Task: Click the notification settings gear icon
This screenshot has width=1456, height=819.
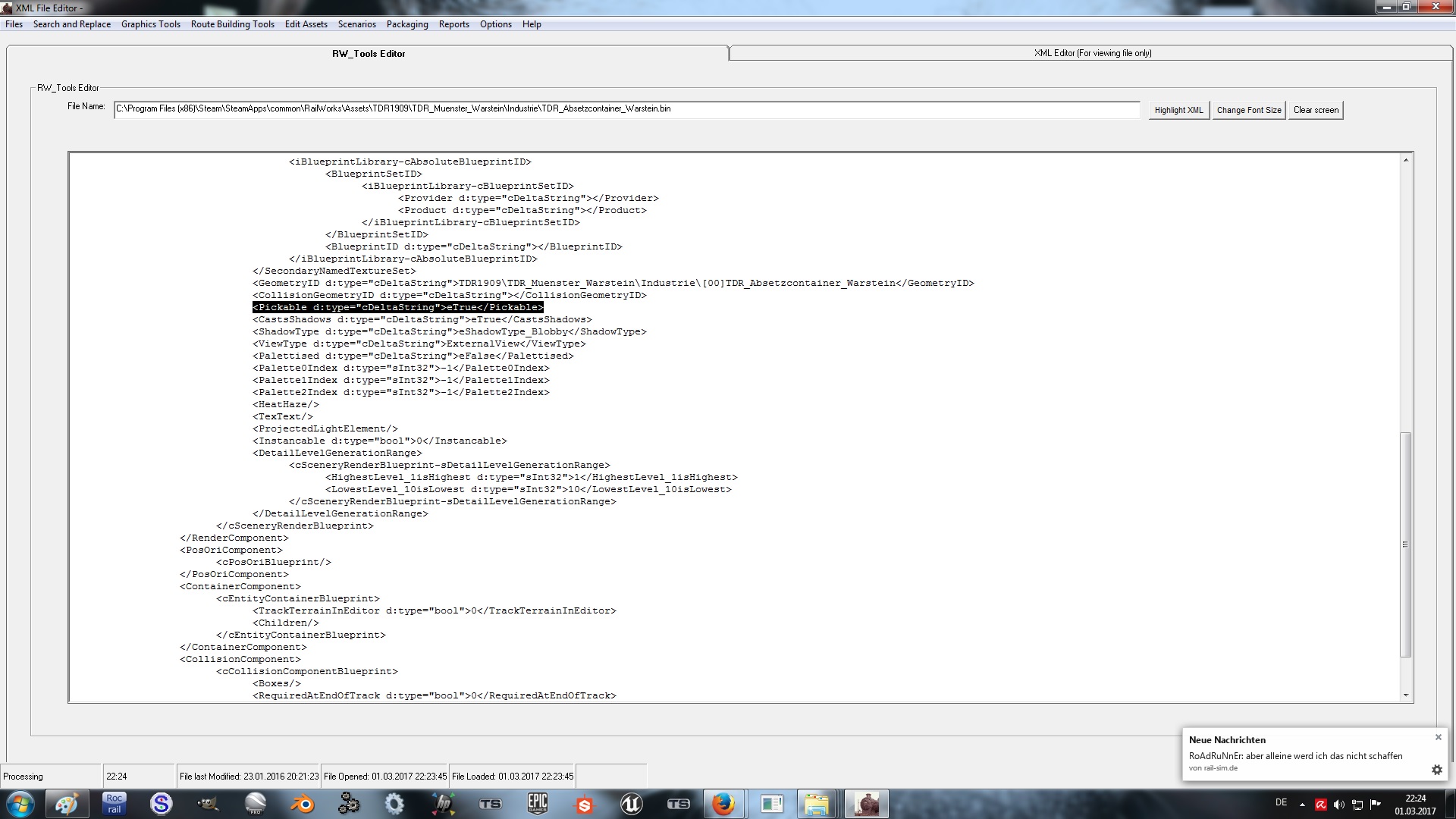Action: tap(1436, 770)
